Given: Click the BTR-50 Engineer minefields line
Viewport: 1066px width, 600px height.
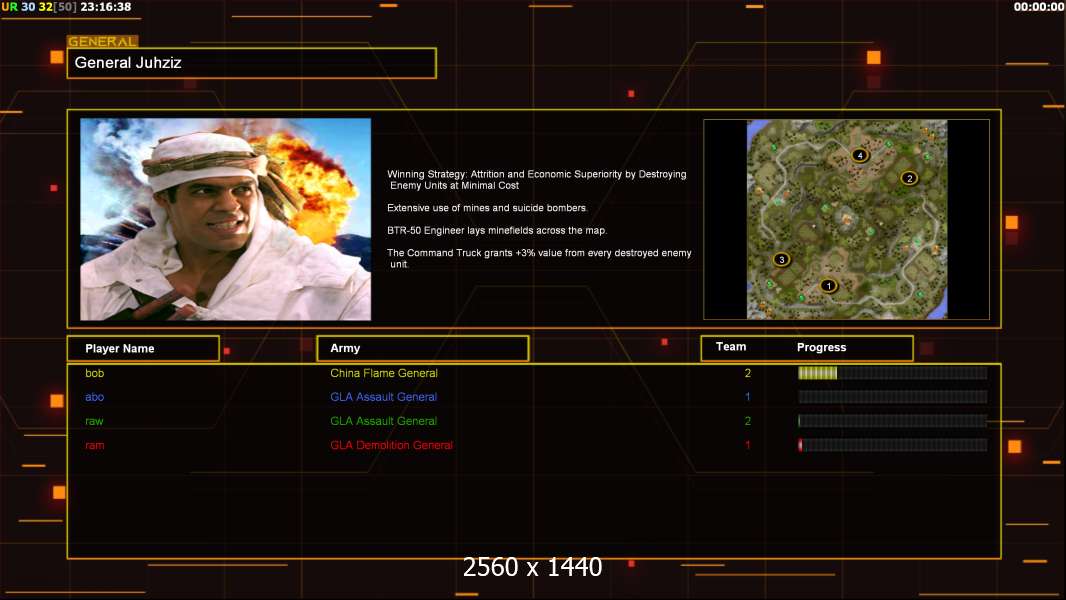Looking at the screenshot, I should (497, 230).
